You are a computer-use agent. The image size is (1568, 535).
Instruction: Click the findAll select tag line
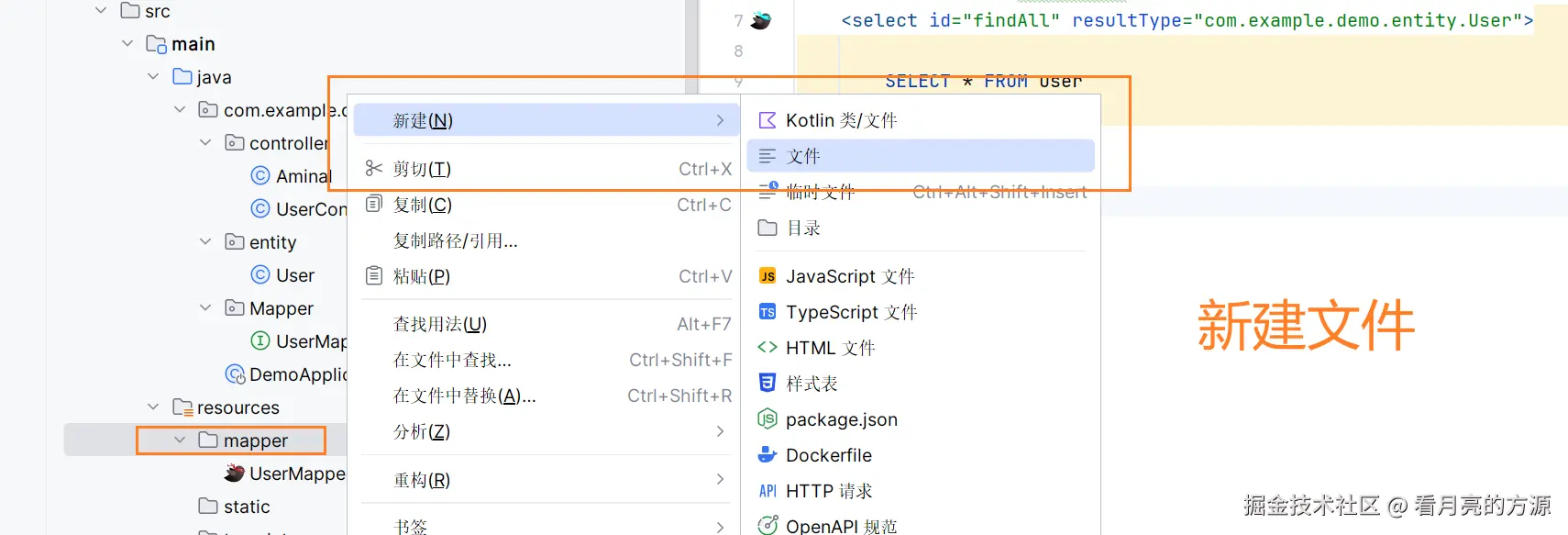(x=1187, y=20)
